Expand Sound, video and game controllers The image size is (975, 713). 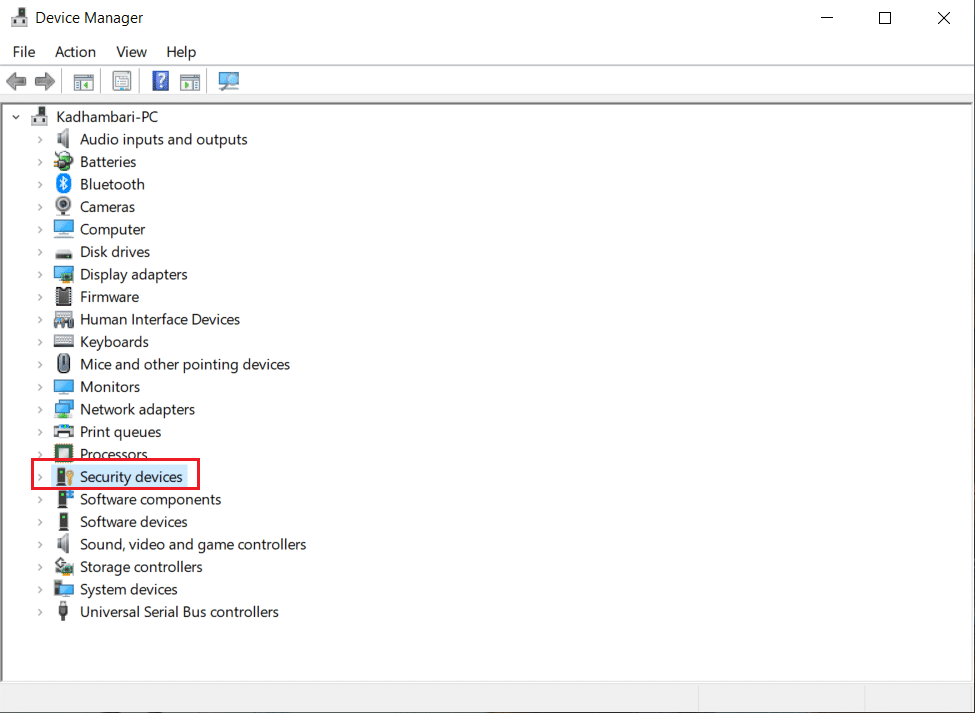pyautogui.click(x=40, y=545)
